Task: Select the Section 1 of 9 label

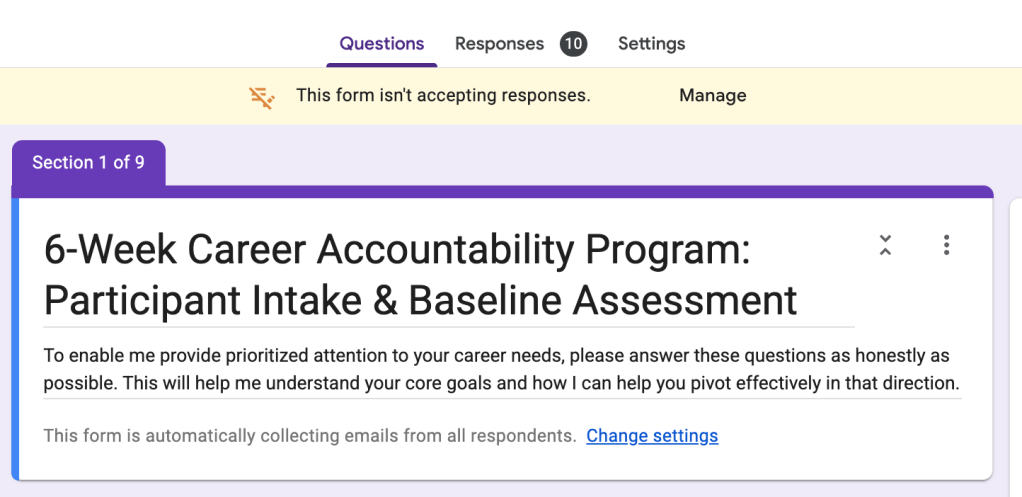Action: (88, 162)
